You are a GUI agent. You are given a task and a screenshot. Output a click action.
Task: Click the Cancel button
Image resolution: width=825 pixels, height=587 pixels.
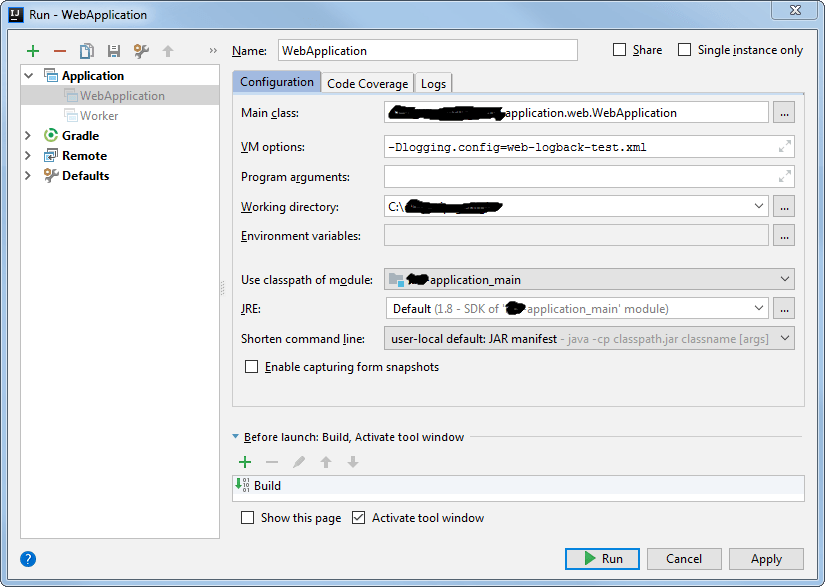point(684,559)
